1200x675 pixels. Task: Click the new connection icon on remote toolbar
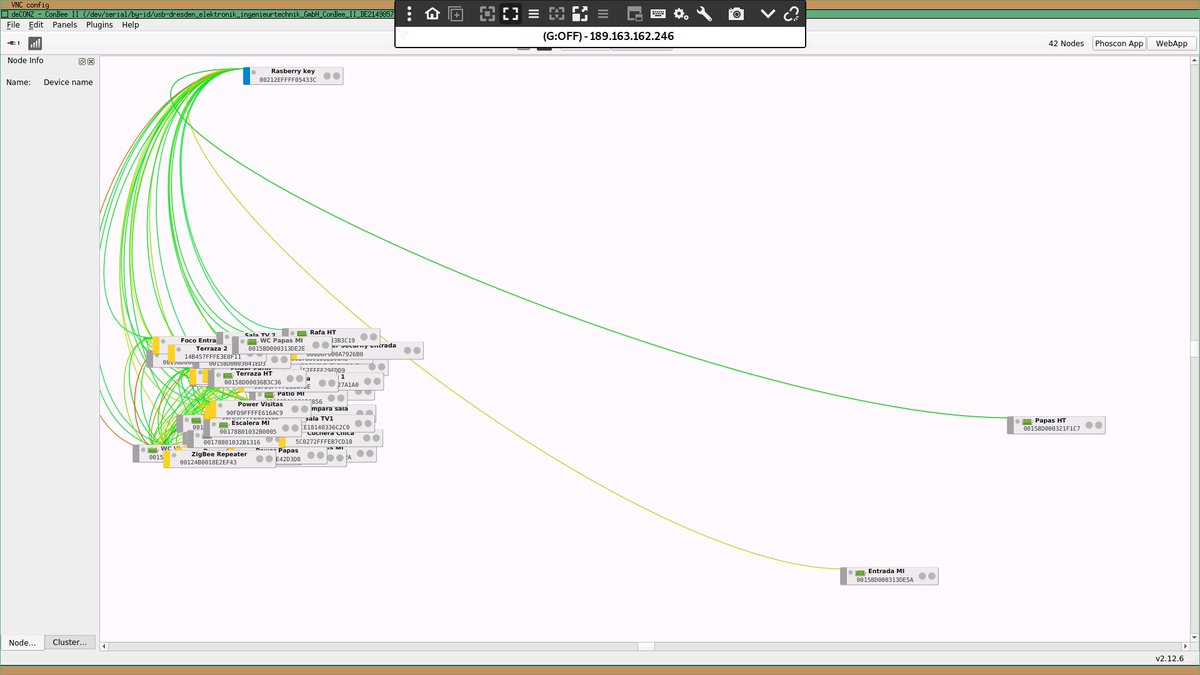pyautogui.click(x=456, y=14)
